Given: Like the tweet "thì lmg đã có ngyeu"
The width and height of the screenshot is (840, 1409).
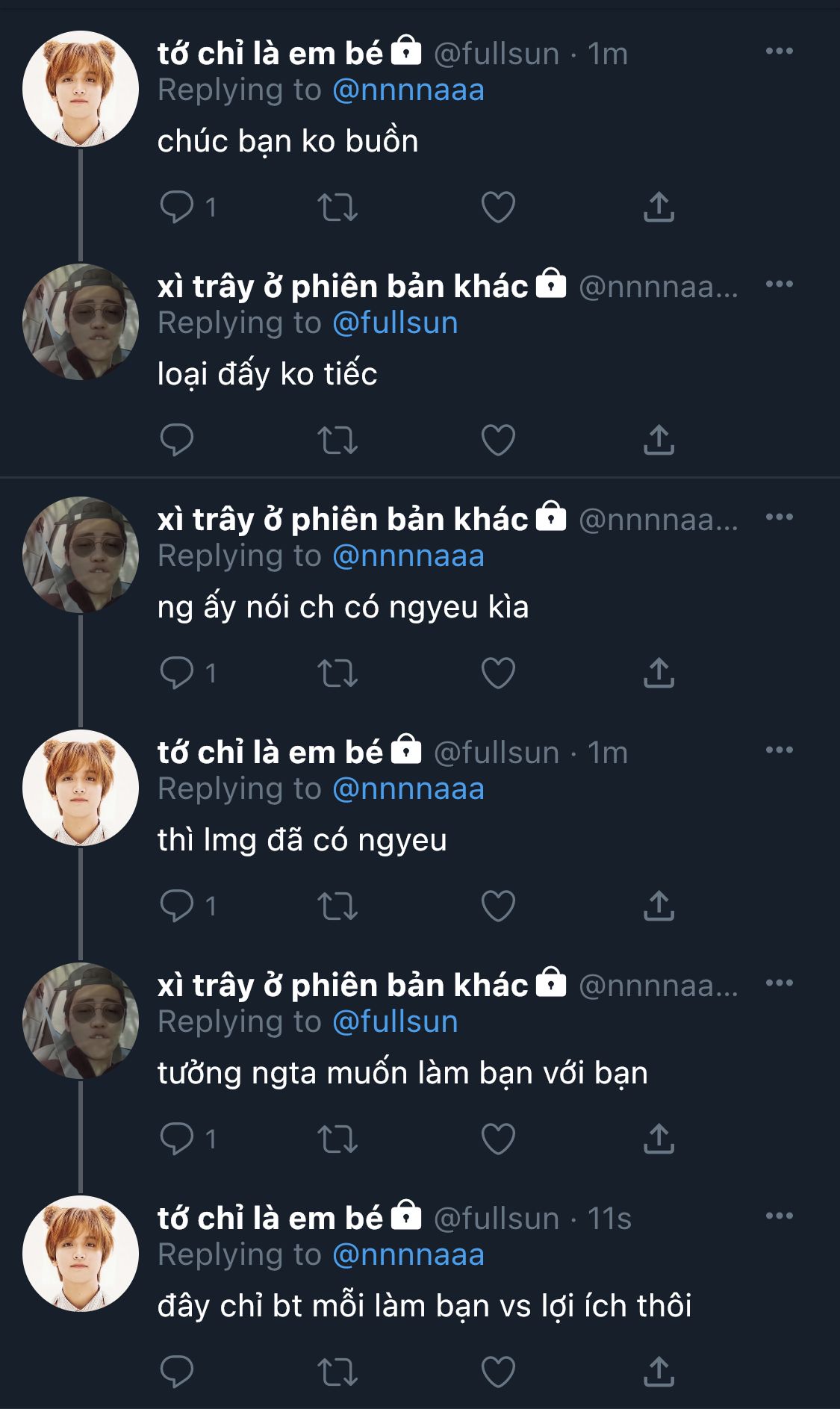Looking at the screenshot, I should (498, 906).
